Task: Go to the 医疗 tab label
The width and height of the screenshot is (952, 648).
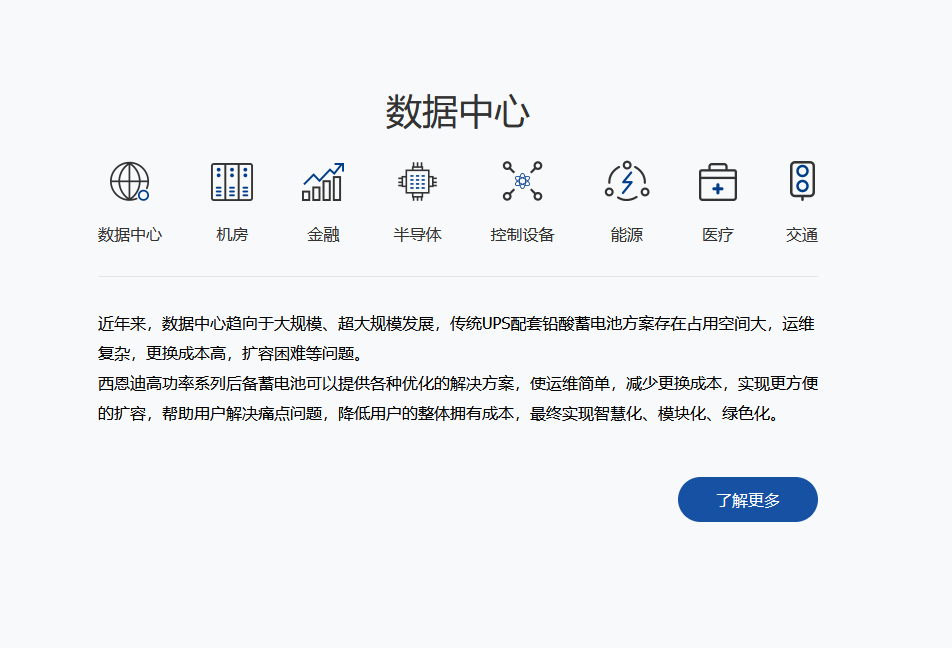Action: (x=718, y=234)
